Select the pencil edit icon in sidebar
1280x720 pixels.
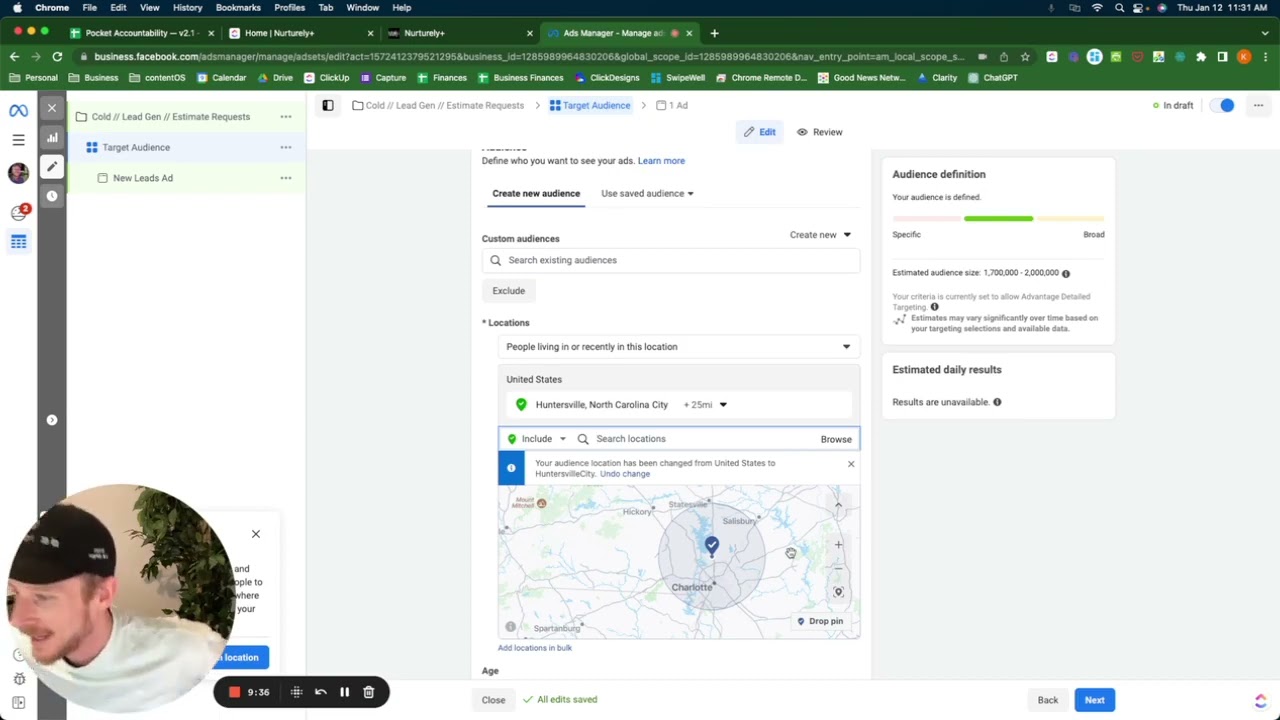pyautogui.click(x=52, y=166)
